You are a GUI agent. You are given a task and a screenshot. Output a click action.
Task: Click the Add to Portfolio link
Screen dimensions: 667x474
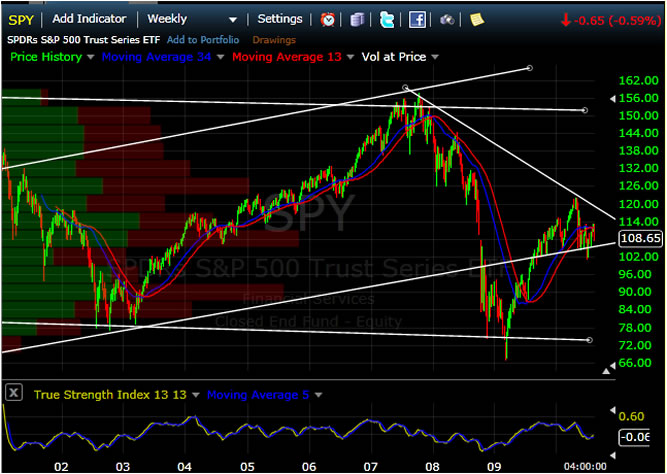tap(205, 39)
